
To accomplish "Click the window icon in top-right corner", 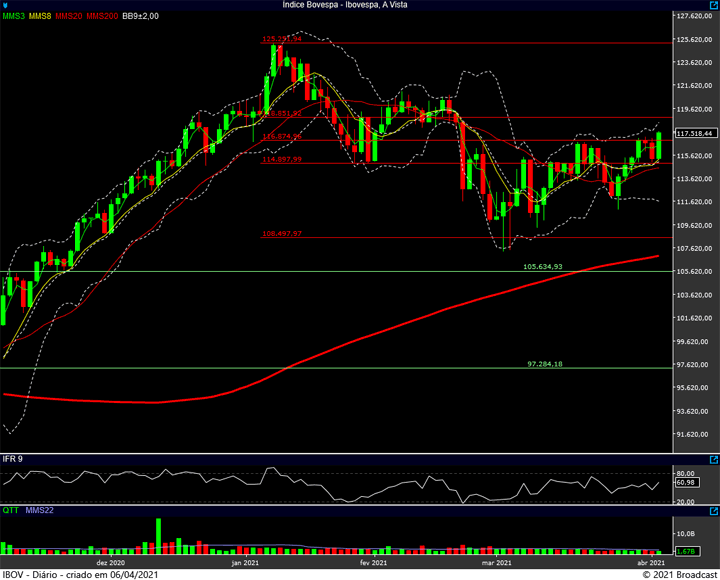I will [x=714, y=5].
